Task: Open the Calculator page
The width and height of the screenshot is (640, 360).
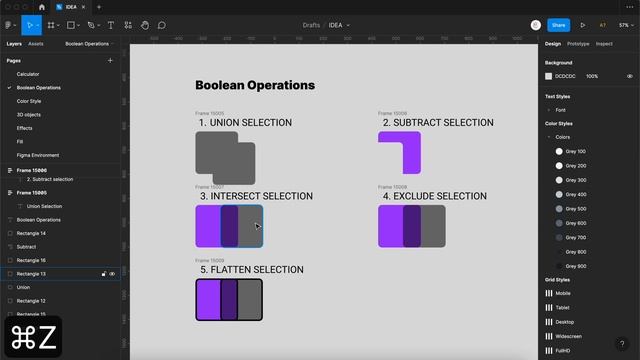Action: (x=28, y=74)
